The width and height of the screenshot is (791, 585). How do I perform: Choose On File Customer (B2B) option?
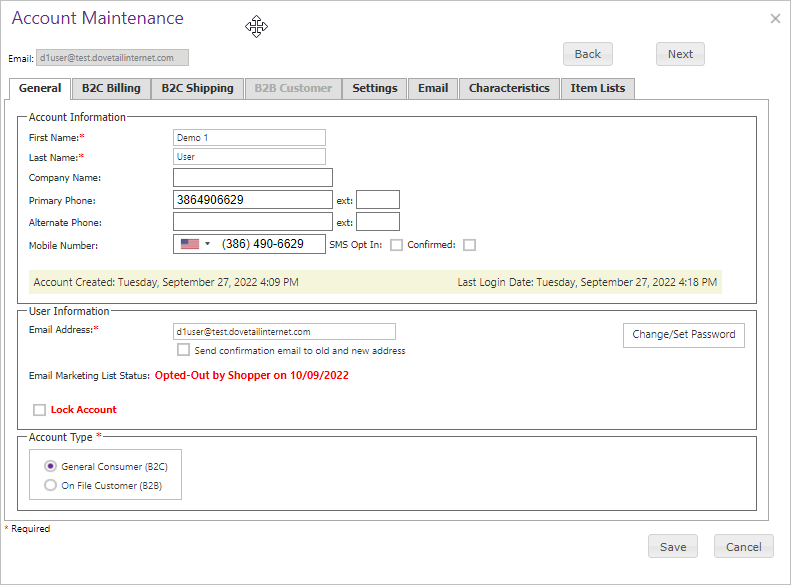(51, 485)
